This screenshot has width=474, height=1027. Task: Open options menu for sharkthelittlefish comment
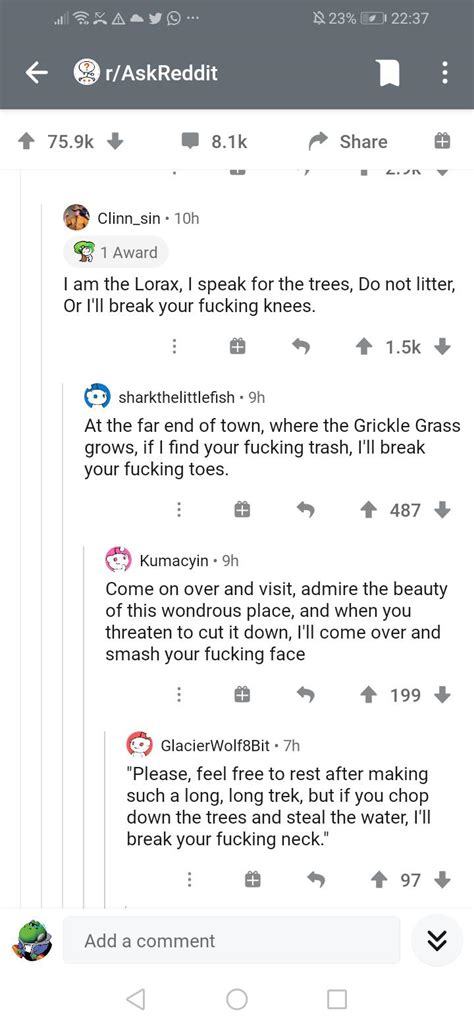pos(178,510)
